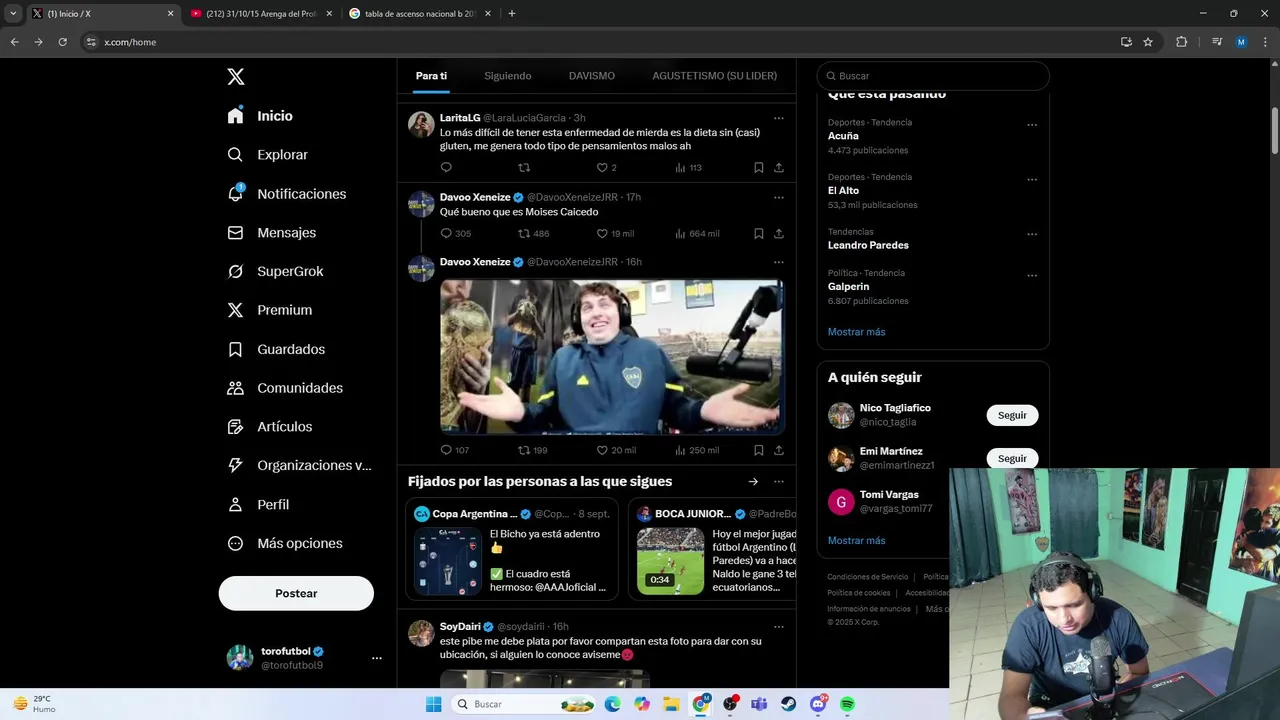
Task: Open more options for Galperin trend
Action: pos(1032,275)
